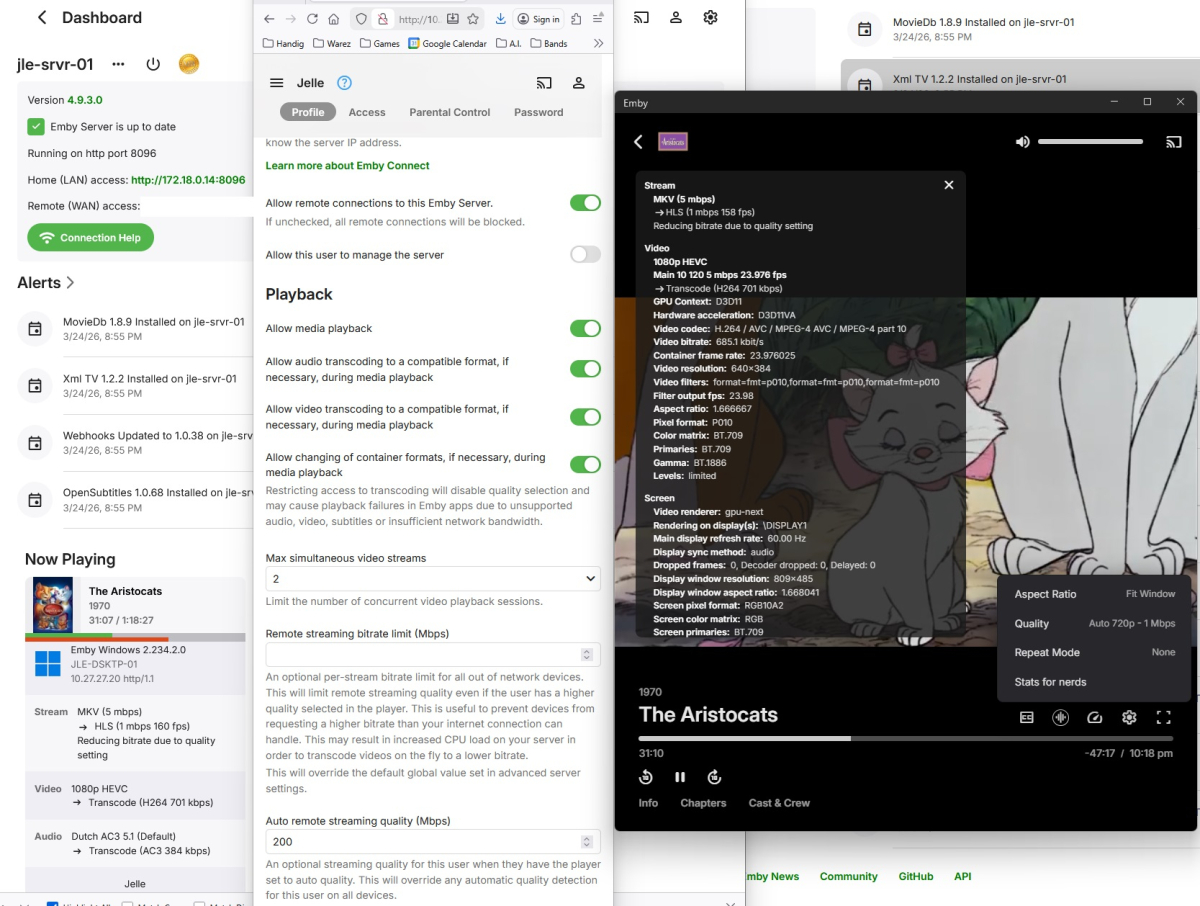Image resolution: width=1200 pixels, height=906 pixels.
Task: Open subtitles CC button in player
Action: [x=1026, y=717]
